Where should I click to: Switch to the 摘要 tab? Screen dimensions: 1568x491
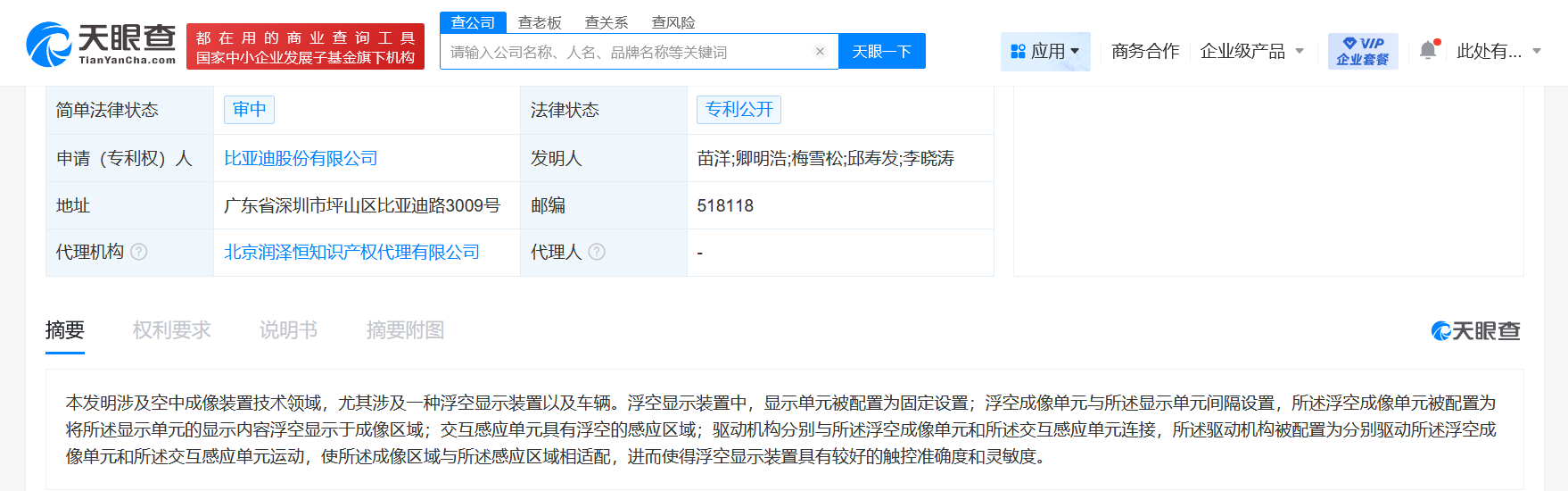pyautogui.click(x=65, y=330)
